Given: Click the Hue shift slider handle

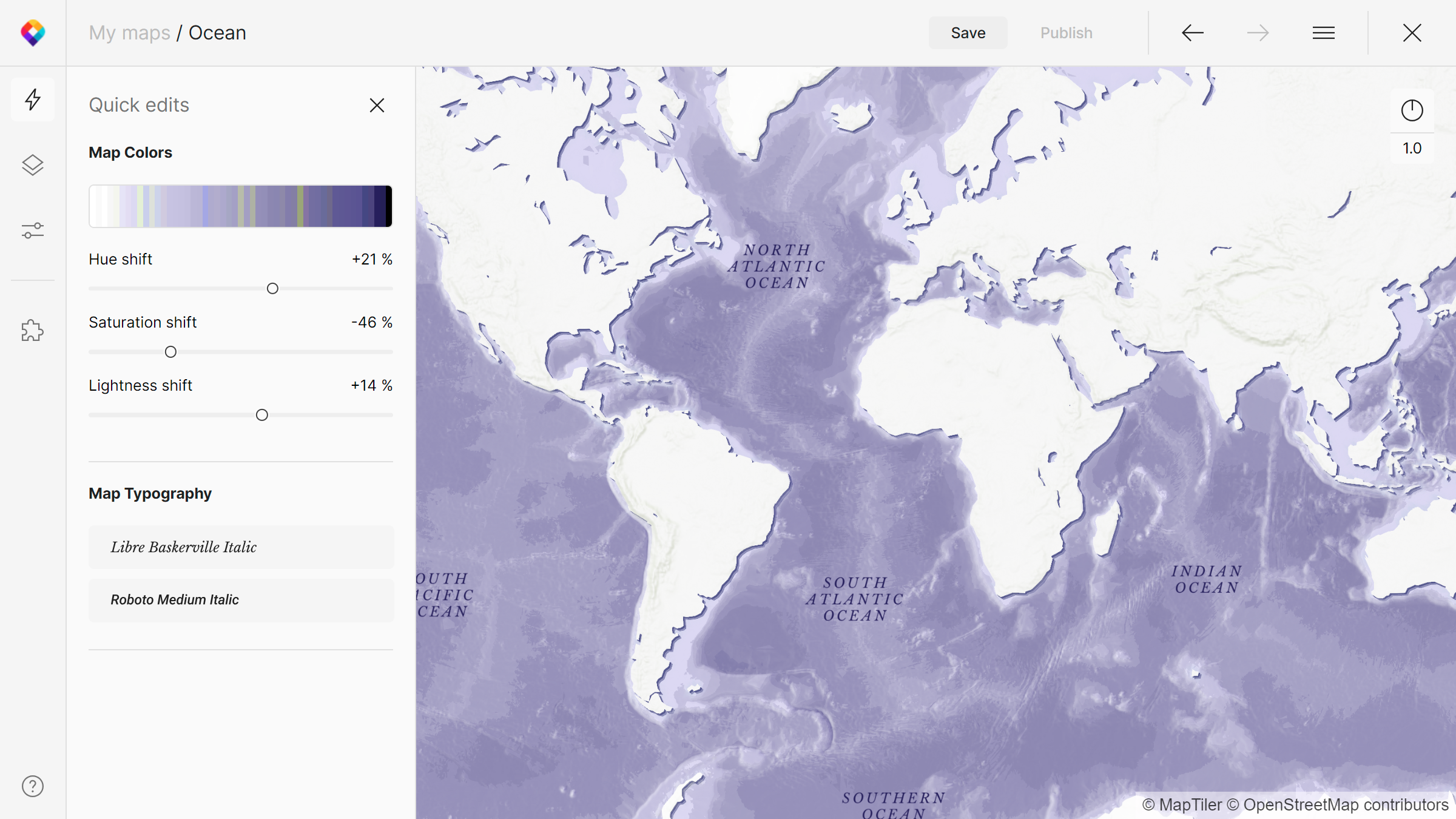Looking at the screenshot, I should 272,289.
